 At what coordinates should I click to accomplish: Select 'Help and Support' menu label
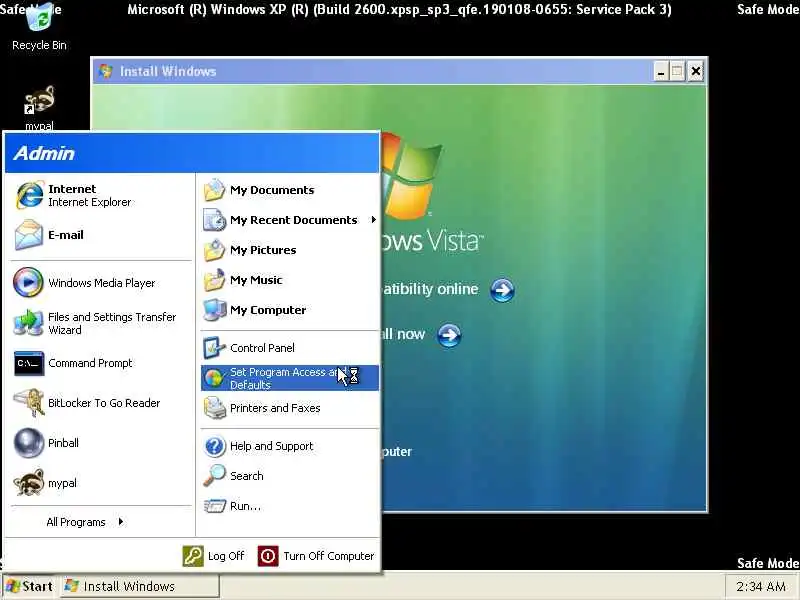coord(271,446)
